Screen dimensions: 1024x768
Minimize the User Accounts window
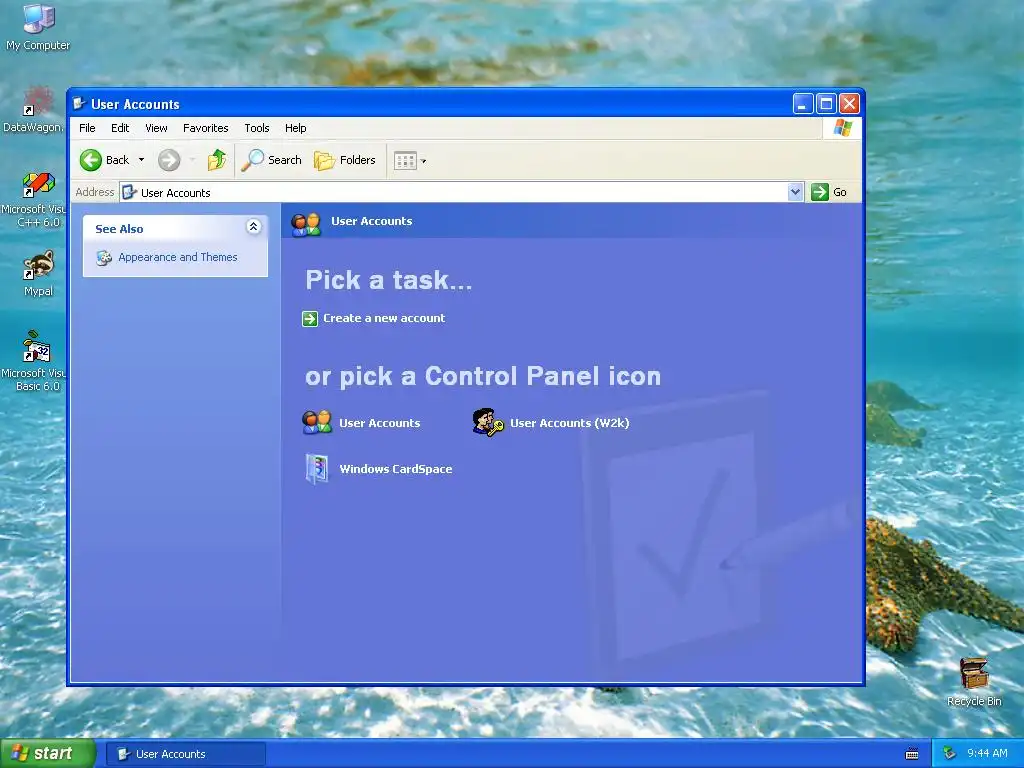(803, 104)
